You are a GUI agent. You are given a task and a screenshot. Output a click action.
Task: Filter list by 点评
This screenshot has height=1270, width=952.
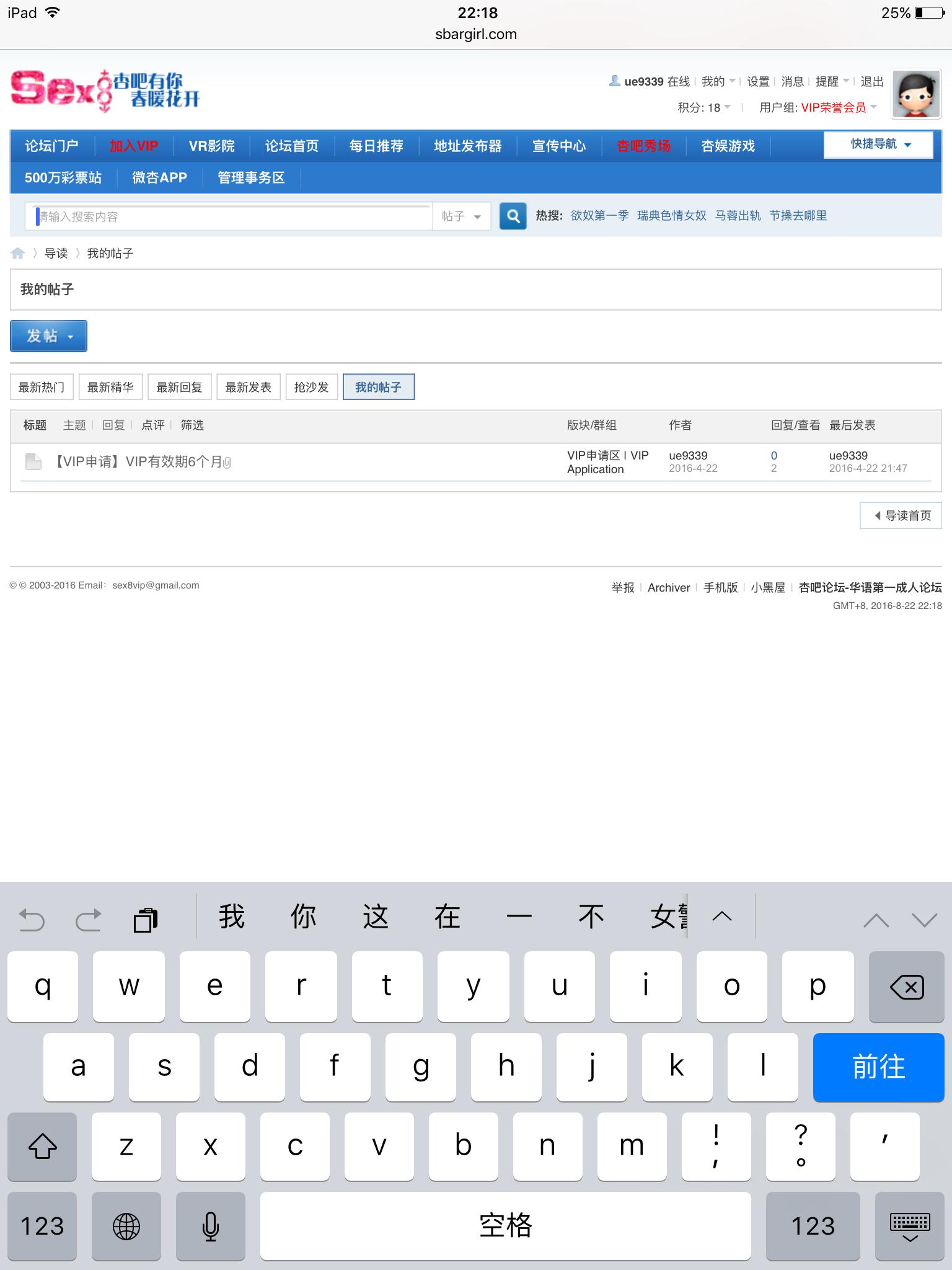153,425
